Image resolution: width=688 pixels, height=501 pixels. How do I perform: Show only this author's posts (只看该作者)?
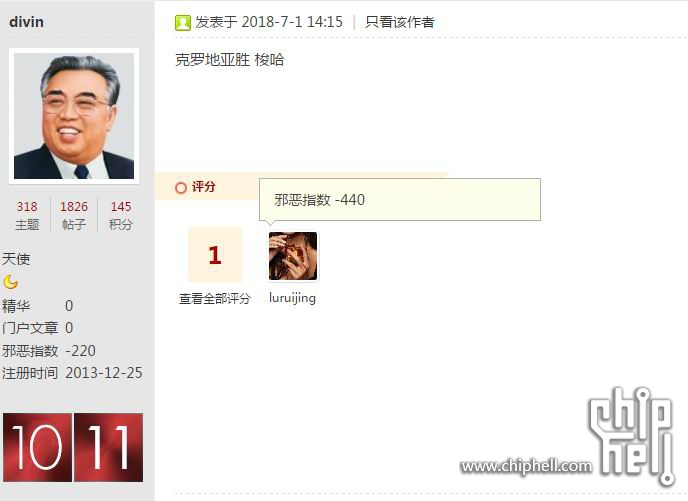click(400, 22)
